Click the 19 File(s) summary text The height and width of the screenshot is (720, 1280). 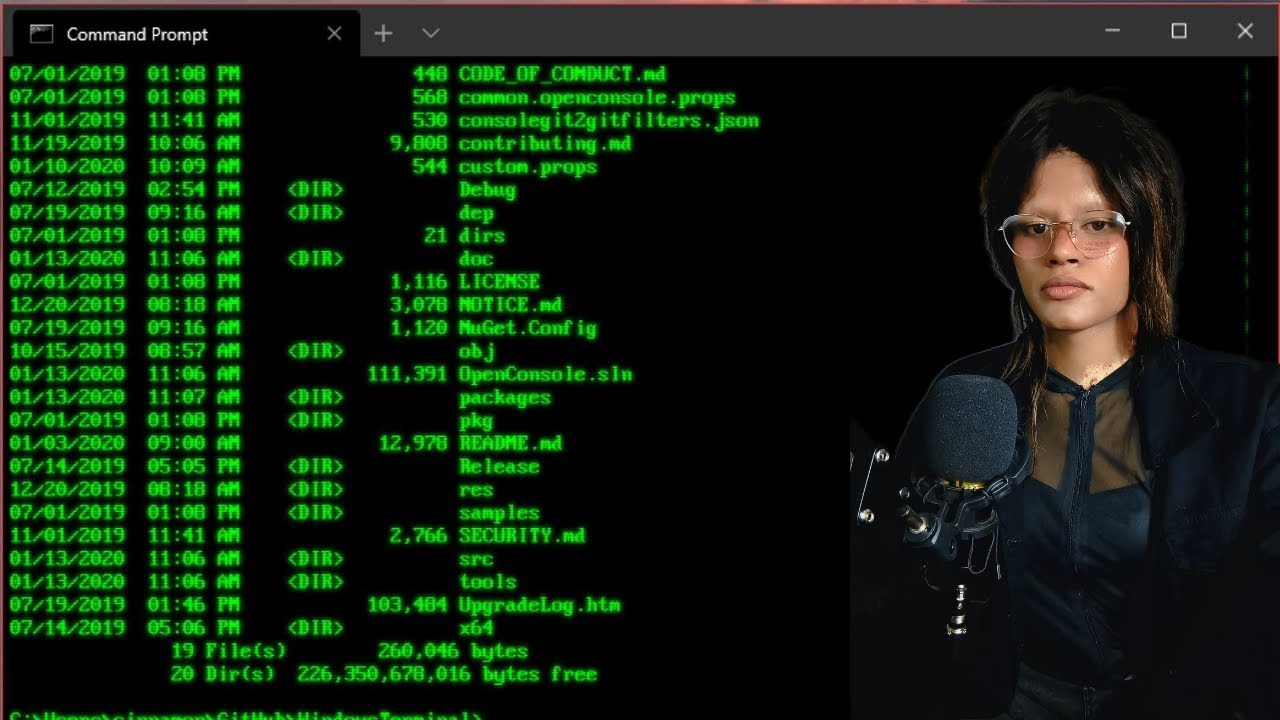pos(228,651)
